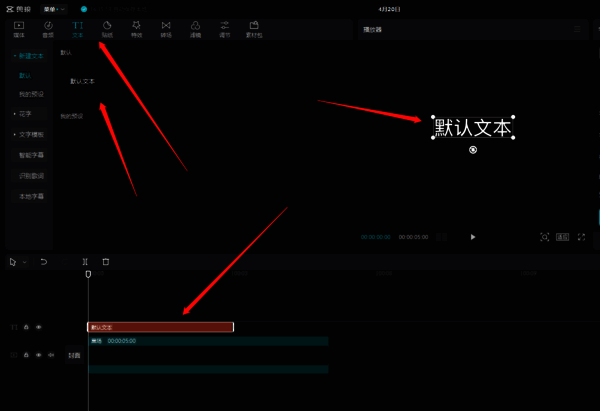Image resolution: width=600 pixels, height=411 pixels.
Task: Open the 菜单 dropdown menu
Action: tap(54, 9)
